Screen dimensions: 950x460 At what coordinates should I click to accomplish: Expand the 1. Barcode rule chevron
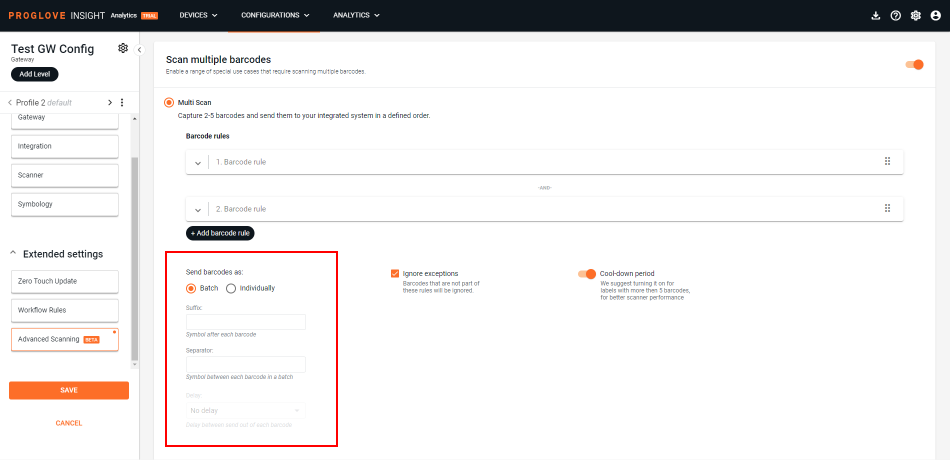[198, 162]
